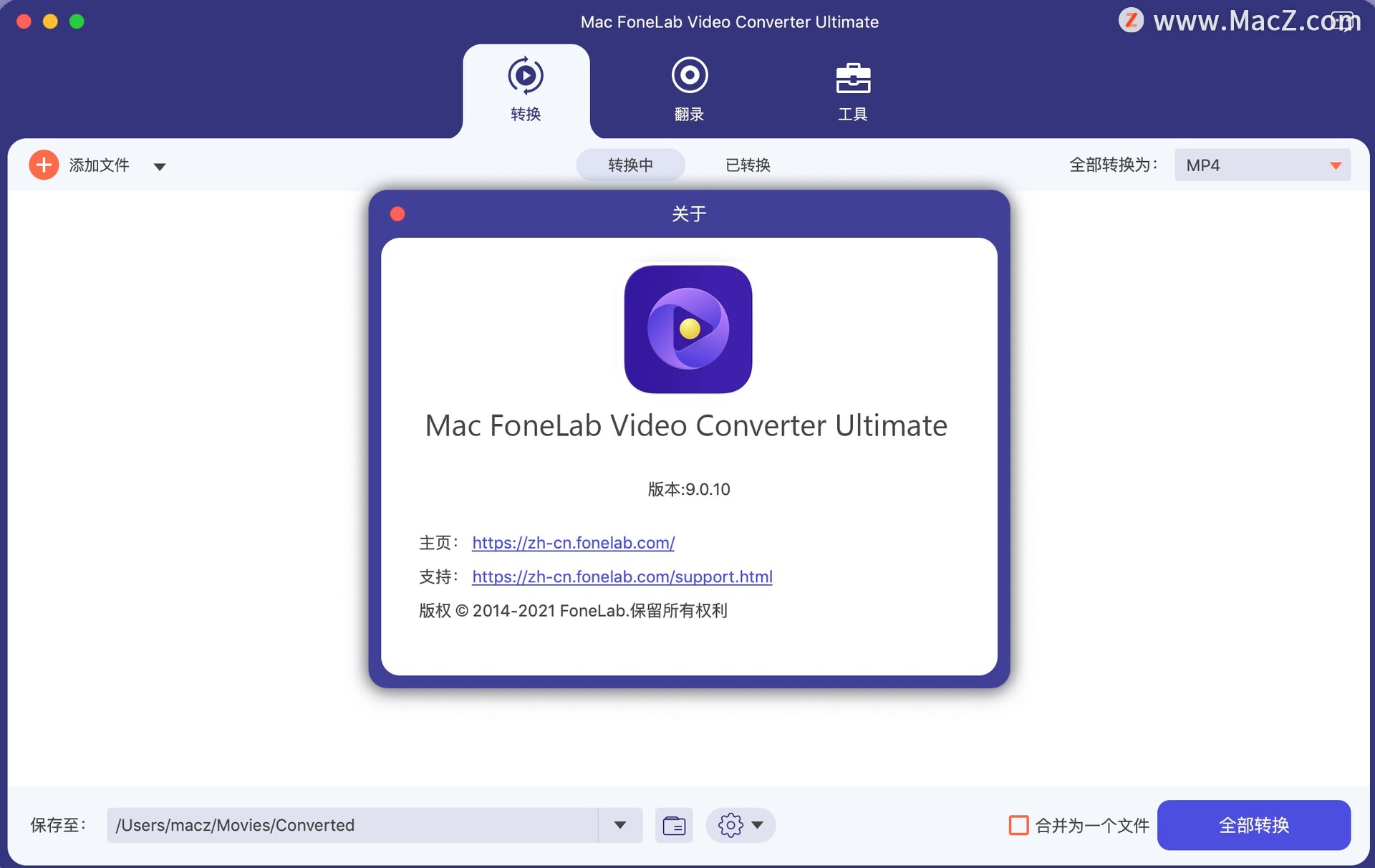
Task: Switch to the 翻录 ripper tab
Action: tap(689, 90)
